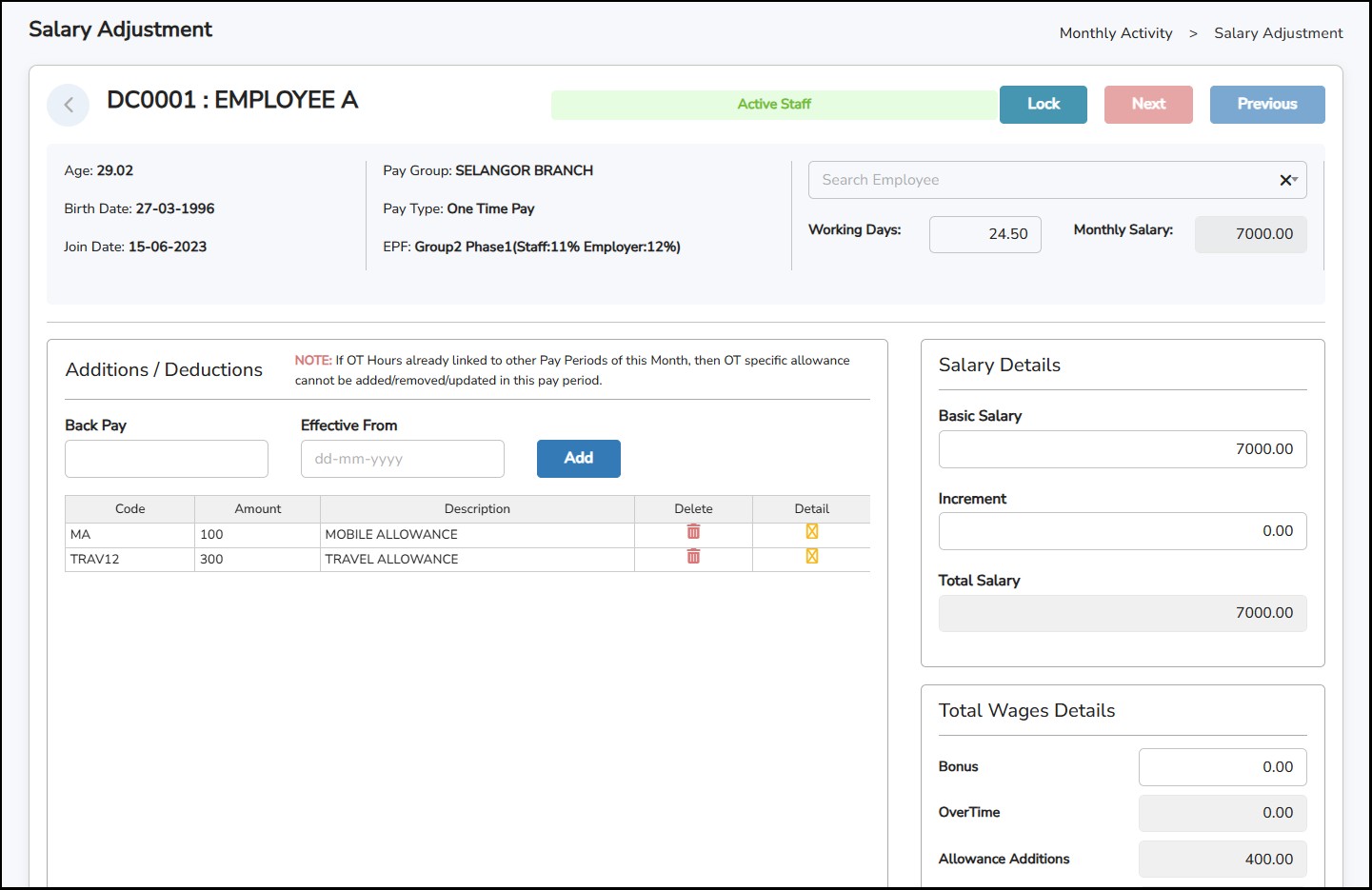Select the Effective From date field
Image resolution: width=1372 pixels, height=890 pixels.
pyautogui.click(x=402, y=459)
